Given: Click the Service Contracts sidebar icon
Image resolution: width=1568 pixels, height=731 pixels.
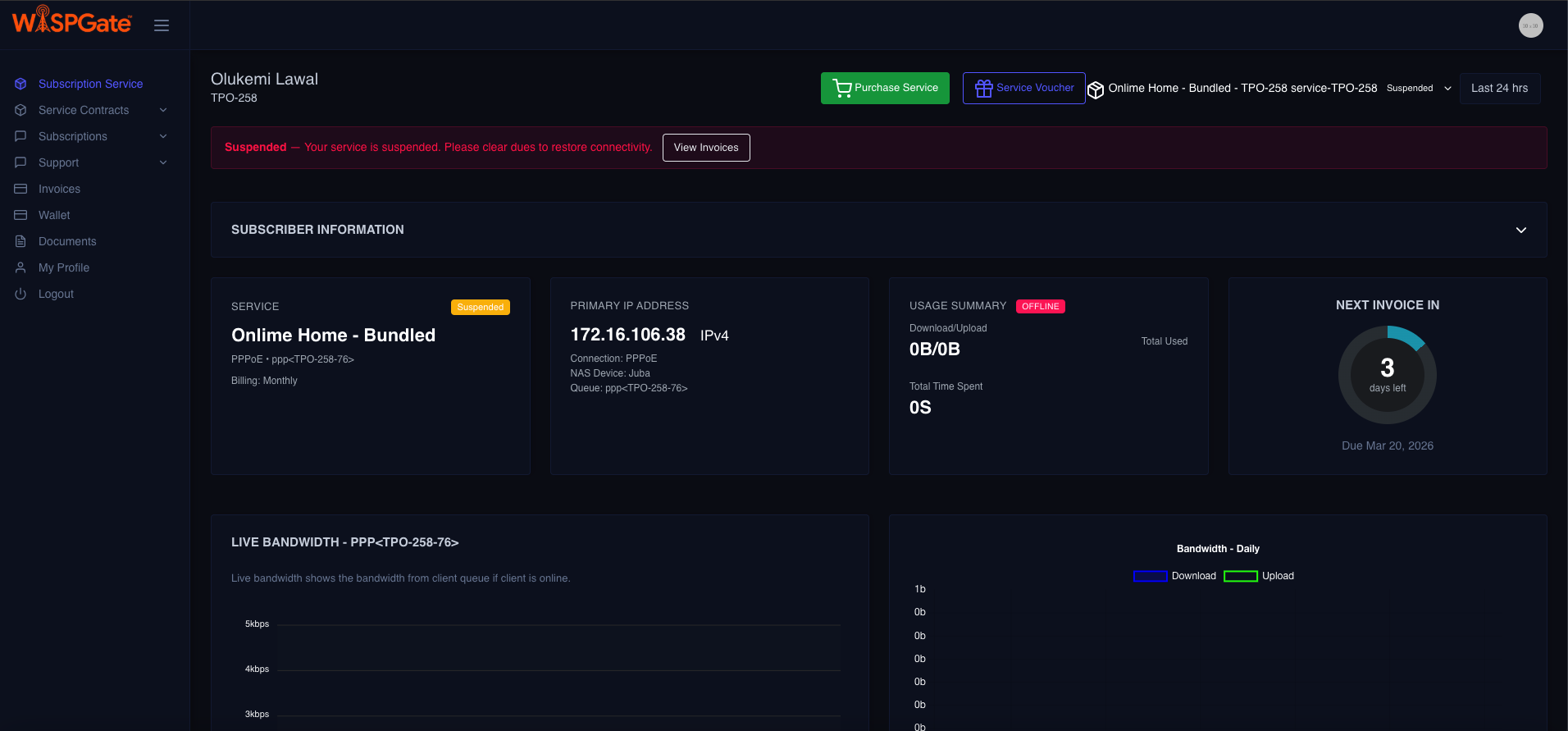Looking at the screenshot, I should point(21,110).
